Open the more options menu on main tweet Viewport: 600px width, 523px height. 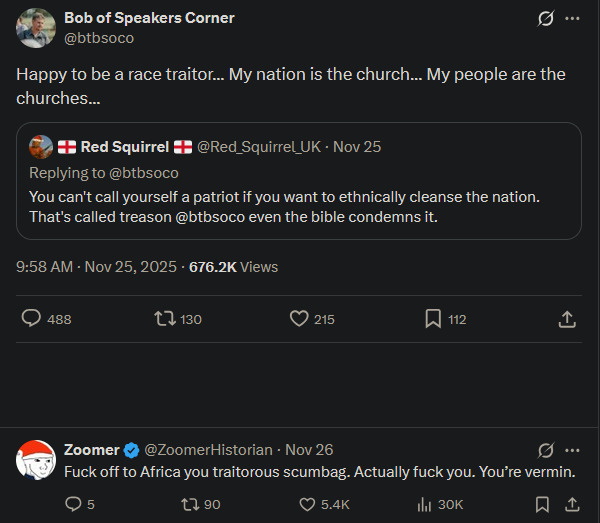[572, 19]
